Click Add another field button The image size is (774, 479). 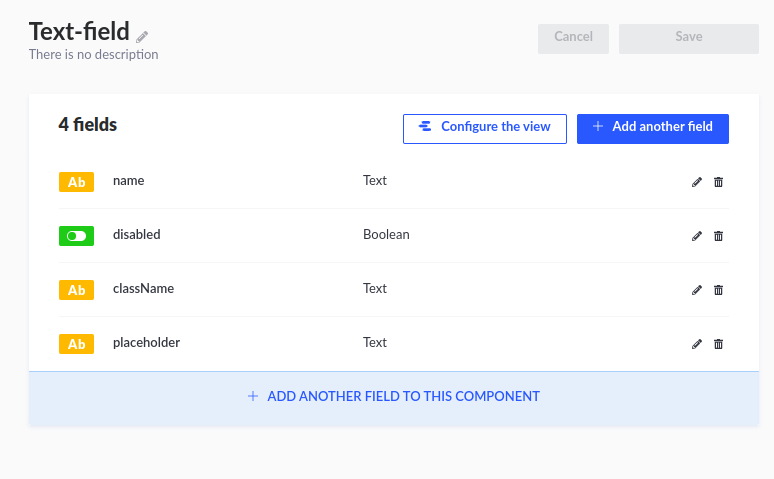[653, 129]
